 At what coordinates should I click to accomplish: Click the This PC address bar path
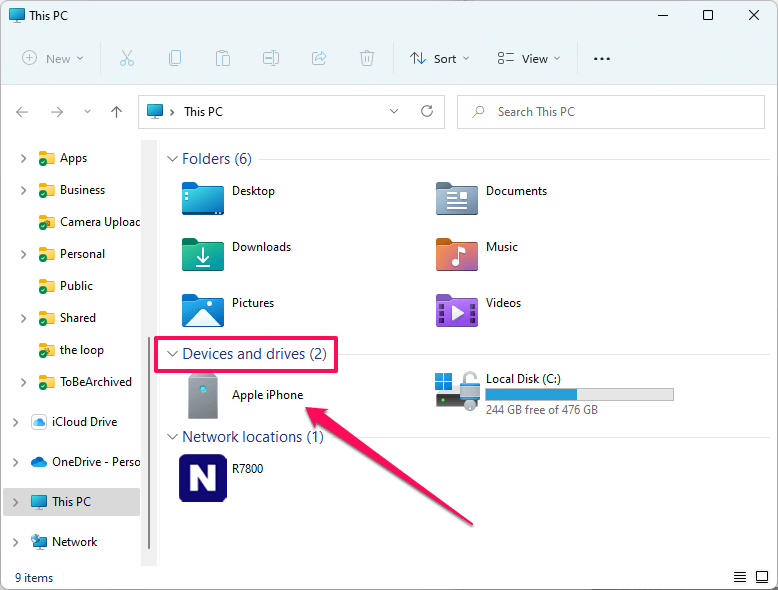coord(203,112)
